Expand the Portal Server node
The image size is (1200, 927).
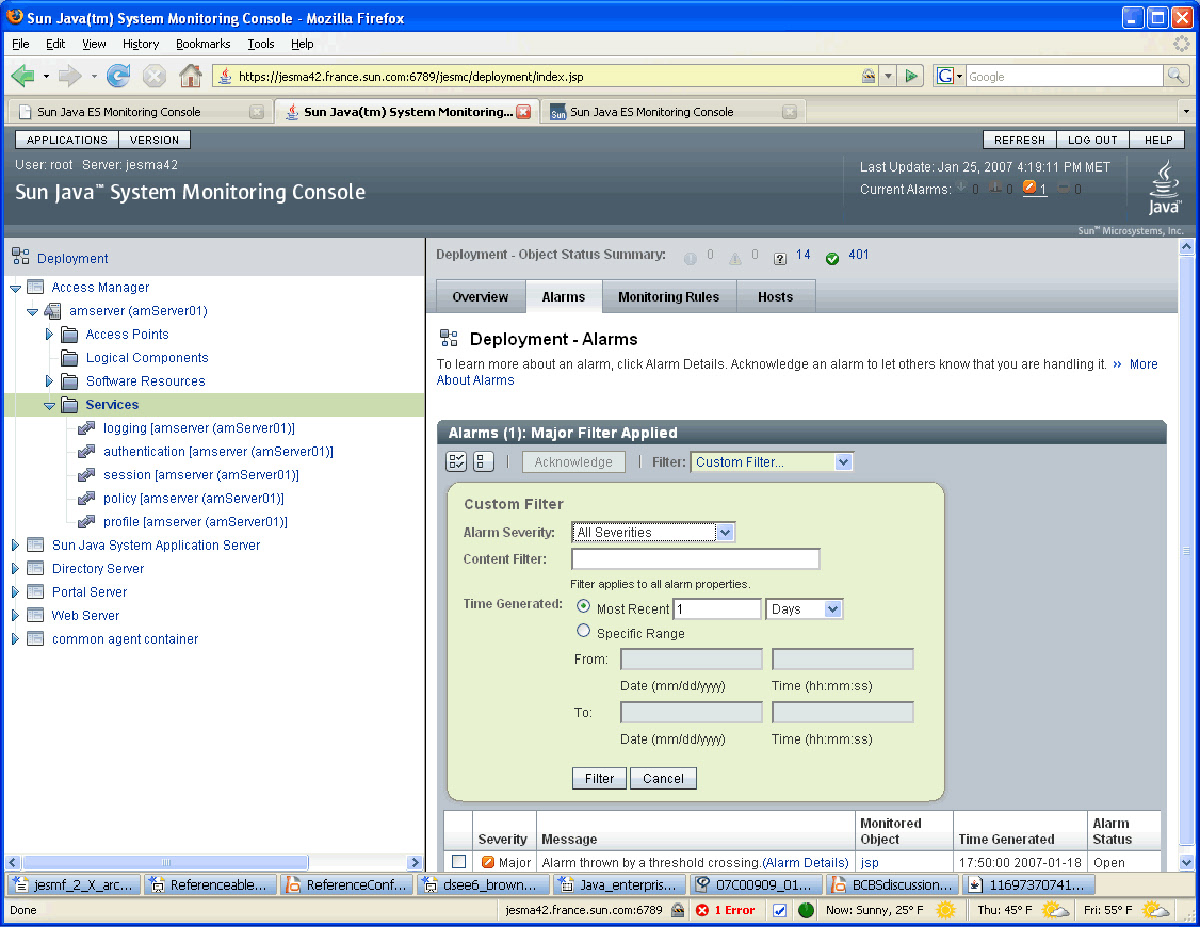pyautogui.click(x=15, y=592)
